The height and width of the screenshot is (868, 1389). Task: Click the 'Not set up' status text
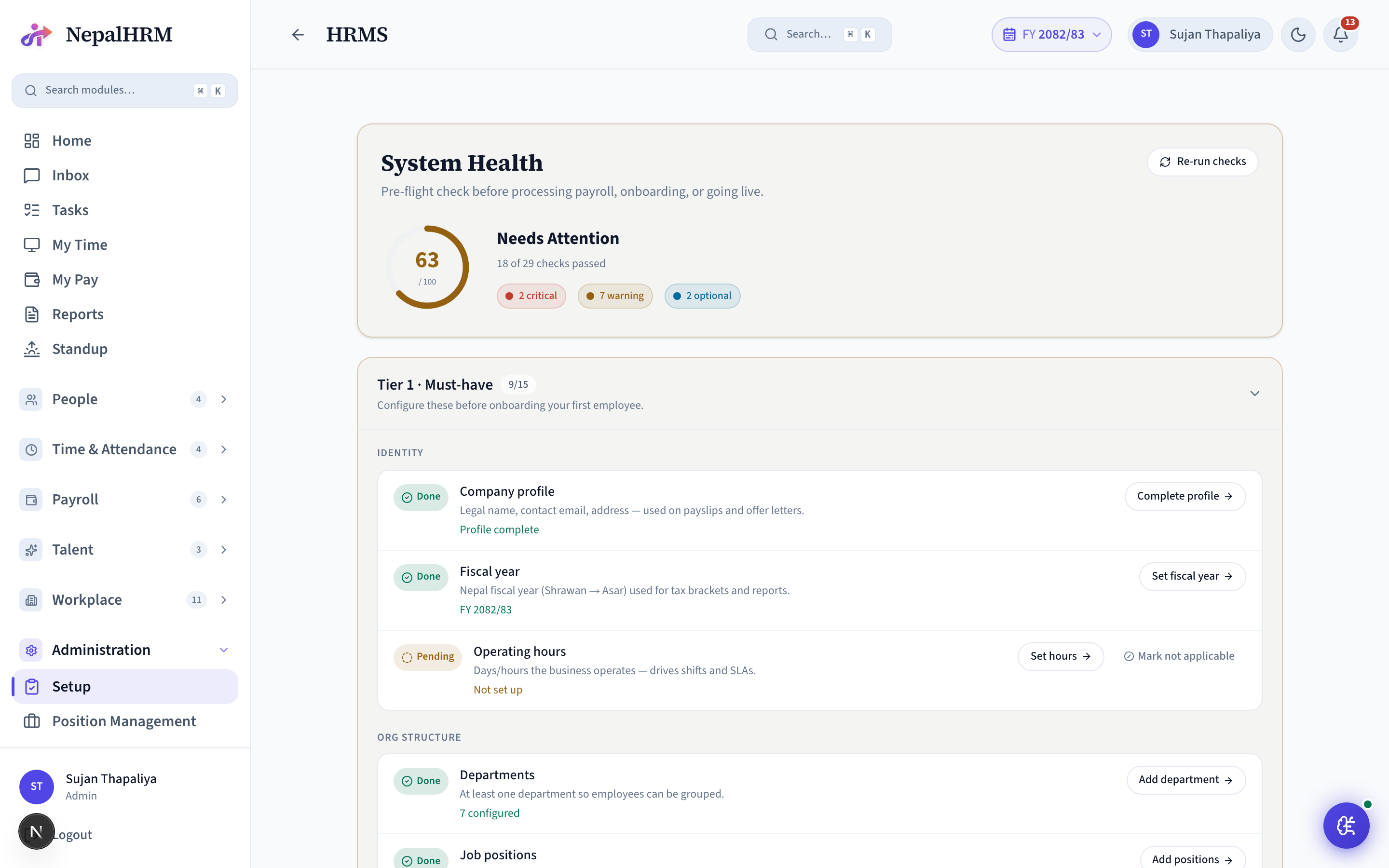click(x=498, y=690)
